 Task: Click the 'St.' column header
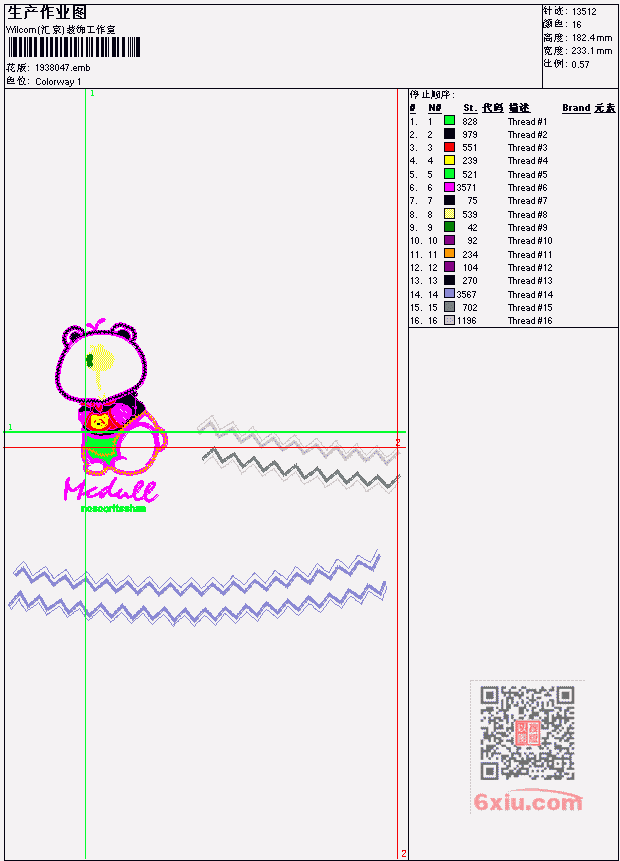(x=470, y=108)
